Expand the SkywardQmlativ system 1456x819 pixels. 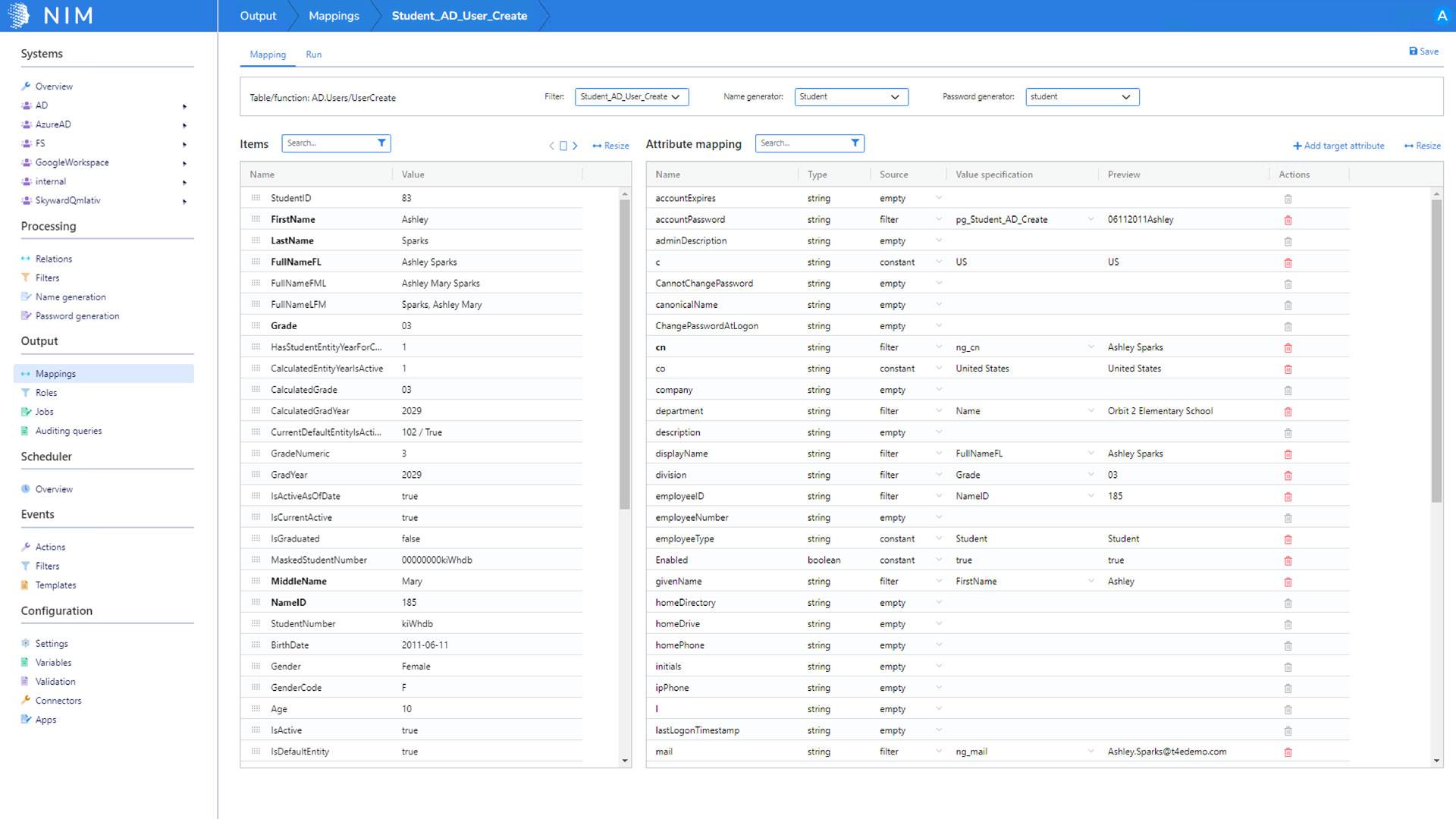184,201
